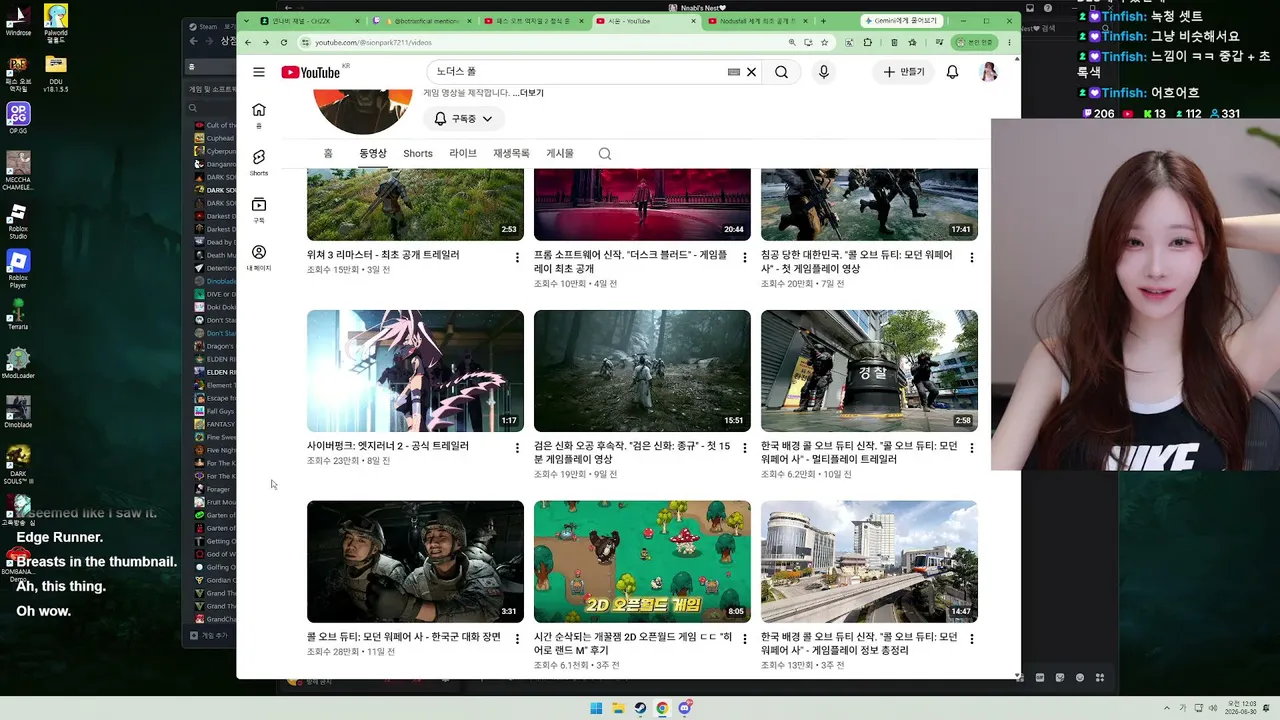Play the Cyberpunk Edgerunners 2 thumbnail

click(x=415, y=371)
